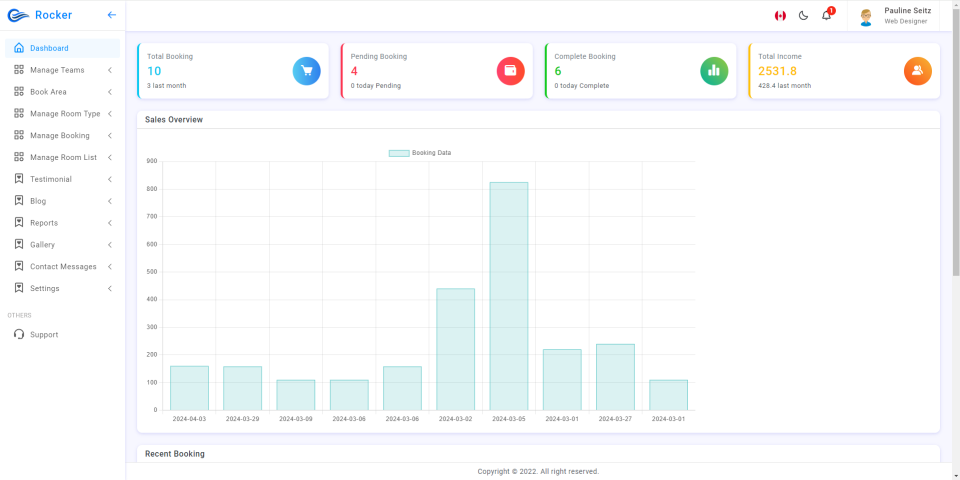Click the wallet icon on Pending Booking
This screenshot has width=960, height=480.
(x=511, y=71)
